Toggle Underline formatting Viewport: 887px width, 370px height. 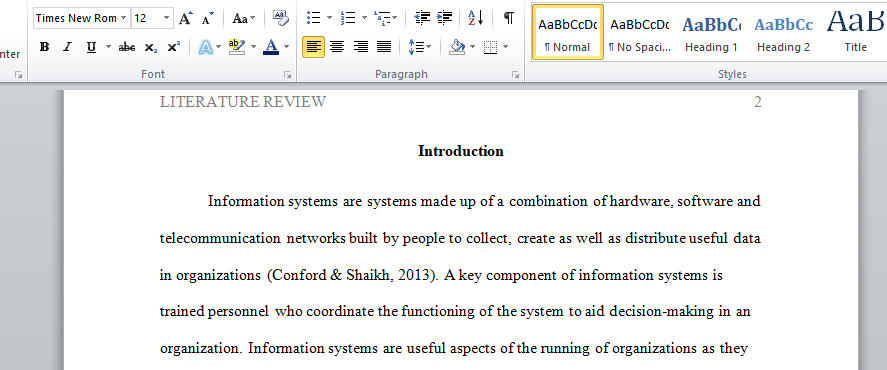(x=91, y=48)
